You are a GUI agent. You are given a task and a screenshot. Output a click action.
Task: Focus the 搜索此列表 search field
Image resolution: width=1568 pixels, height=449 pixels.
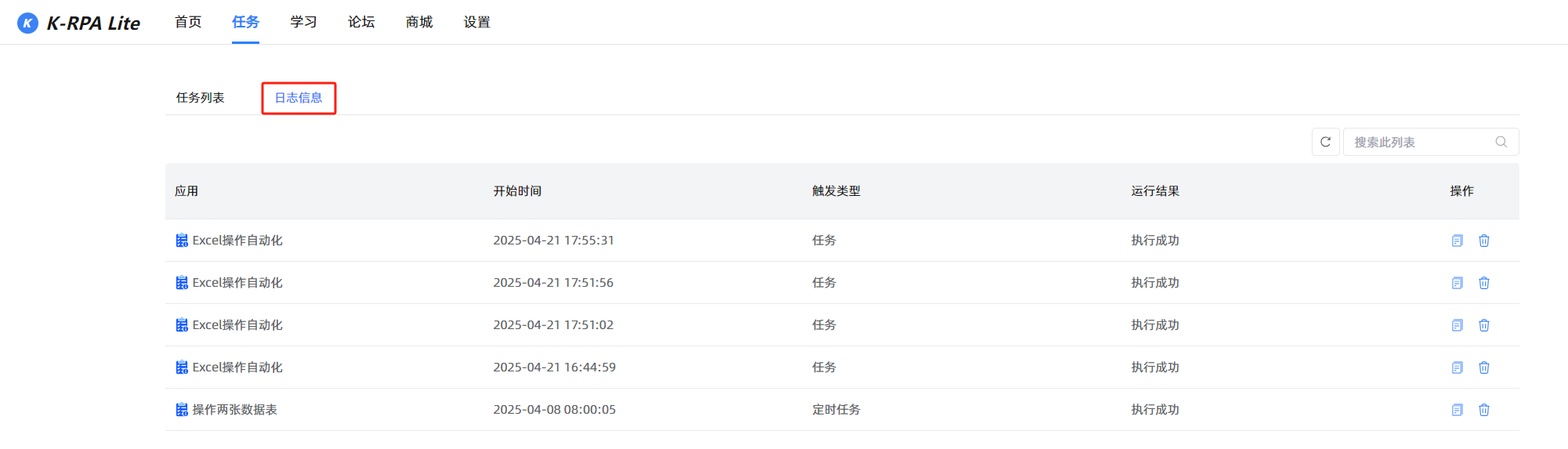[x=1431, y=142]
